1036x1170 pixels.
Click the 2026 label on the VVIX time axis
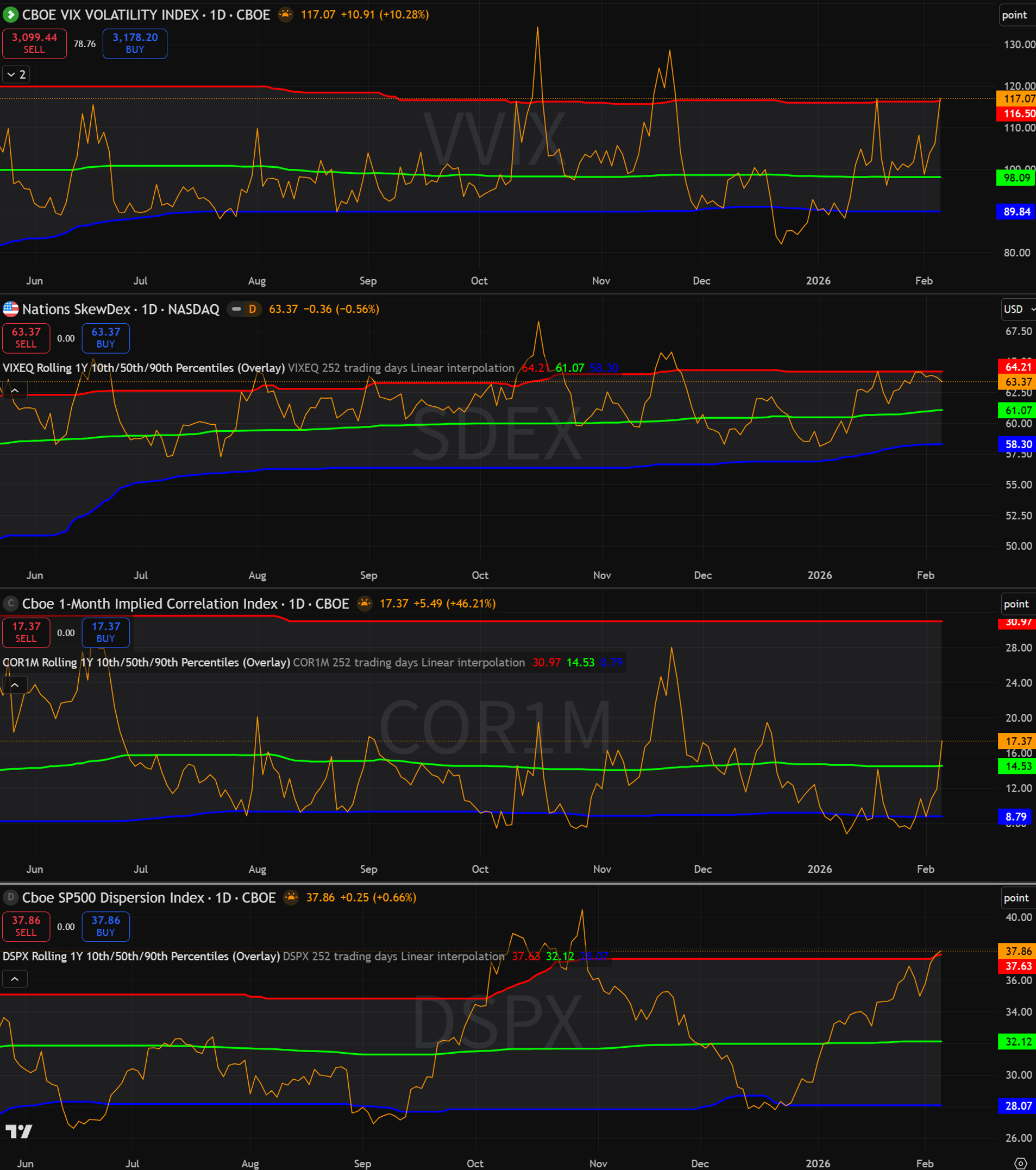[818, 280]
